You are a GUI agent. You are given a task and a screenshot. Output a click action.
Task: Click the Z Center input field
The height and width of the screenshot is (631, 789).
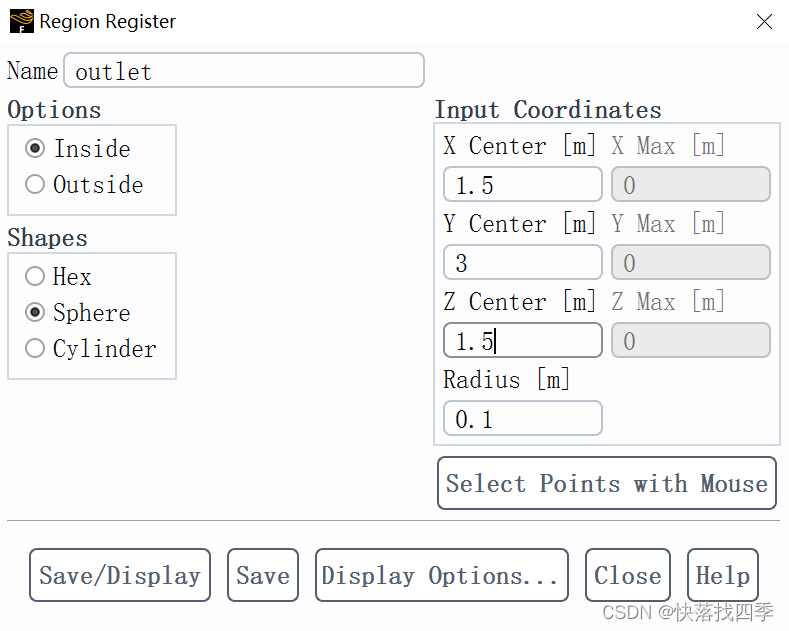(x=523, y=340)
